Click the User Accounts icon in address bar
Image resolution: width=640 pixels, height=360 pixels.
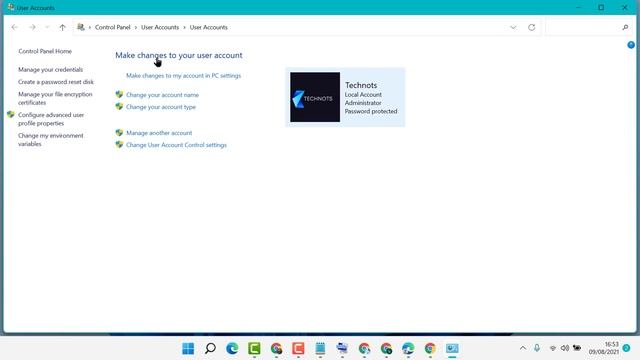point(81,27)
